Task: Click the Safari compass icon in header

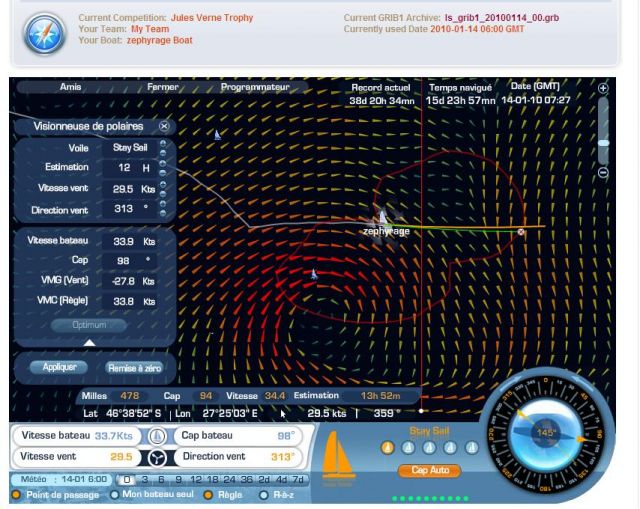Action: (45, 33)
